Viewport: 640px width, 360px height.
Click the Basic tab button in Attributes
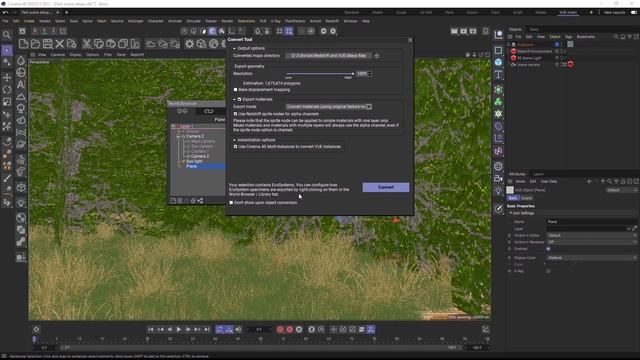coord(513,198)
